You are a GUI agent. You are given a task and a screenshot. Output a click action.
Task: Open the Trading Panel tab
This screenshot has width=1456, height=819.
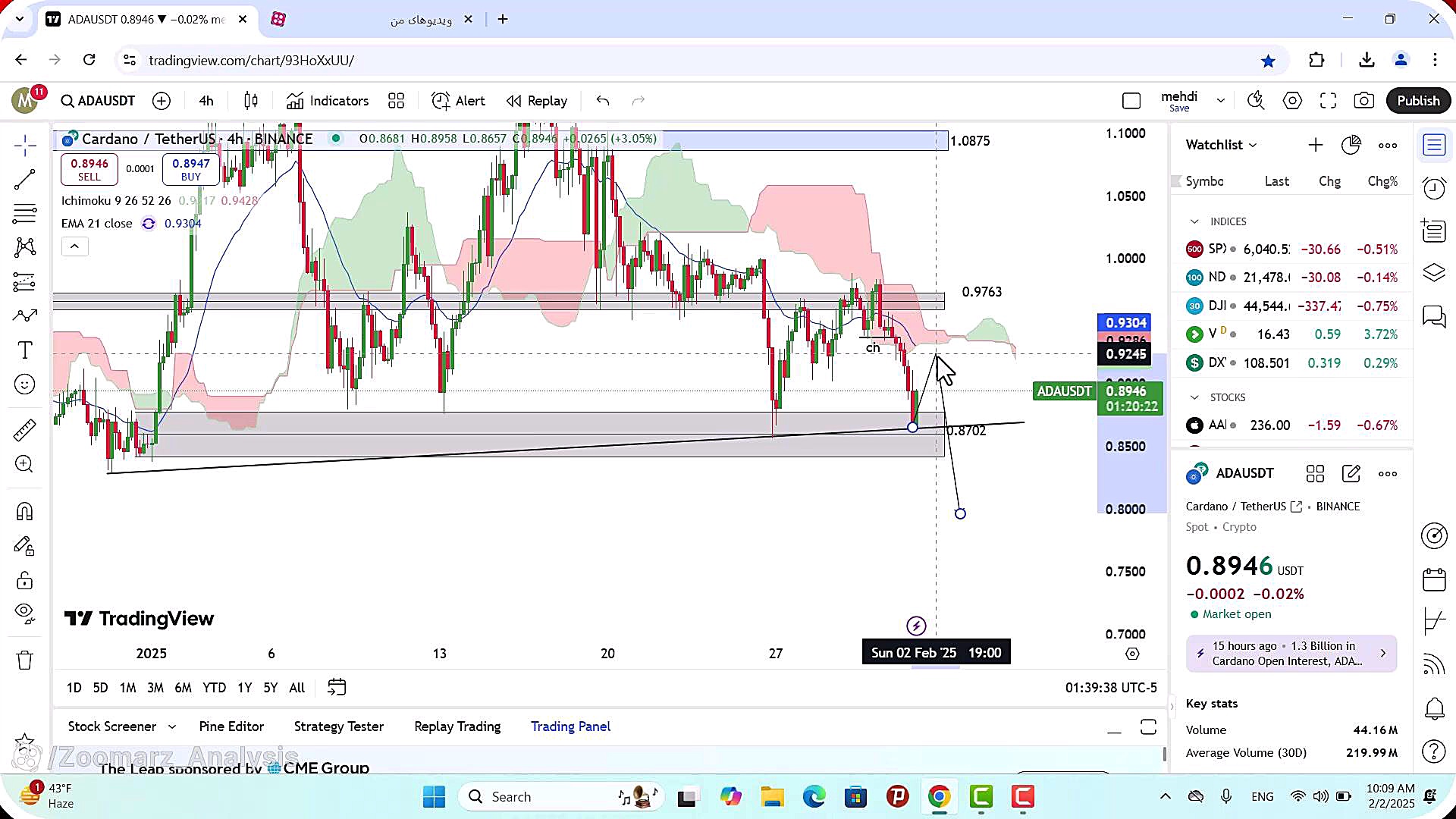click(x=570, y=726)
